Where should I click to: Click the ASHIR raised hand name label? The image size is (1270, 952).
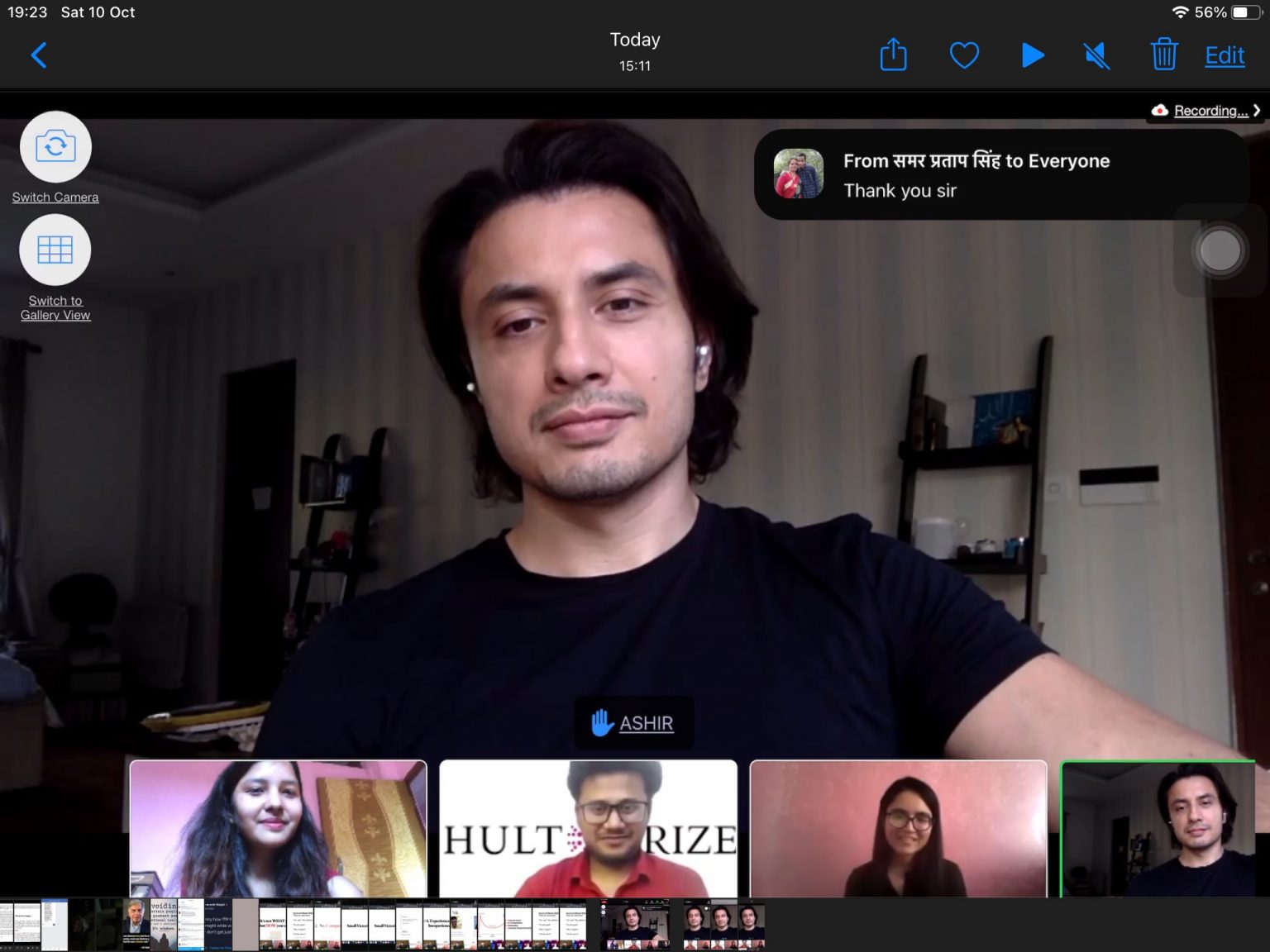pos(646,723)
